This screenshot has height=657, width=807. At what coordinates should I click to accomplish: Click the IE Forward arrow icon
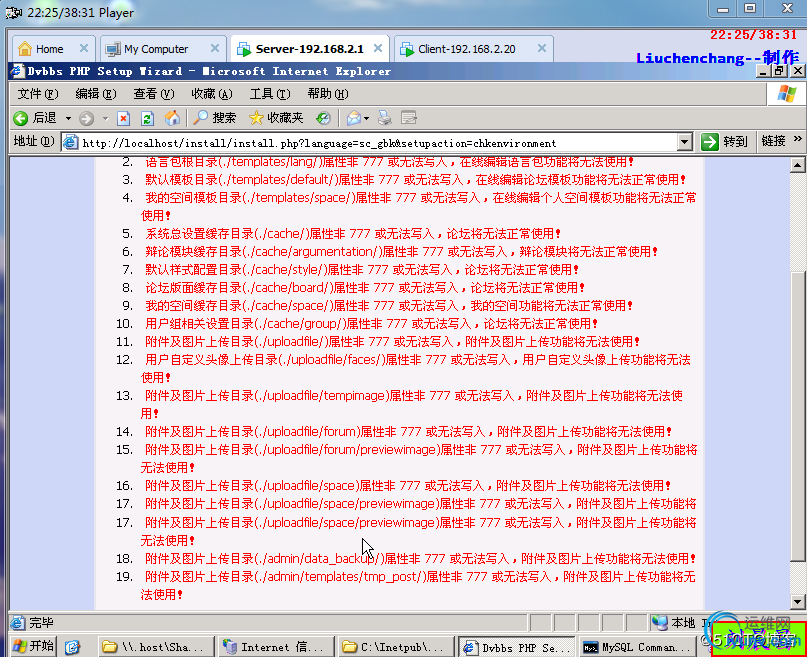86,118
